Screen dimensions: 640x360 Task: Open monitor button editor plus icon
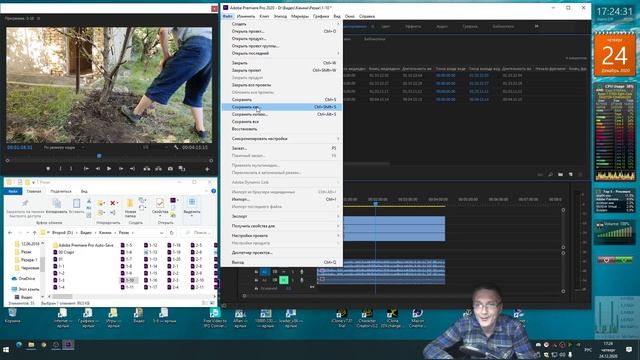pyautogui.click(x=207, y=169)
